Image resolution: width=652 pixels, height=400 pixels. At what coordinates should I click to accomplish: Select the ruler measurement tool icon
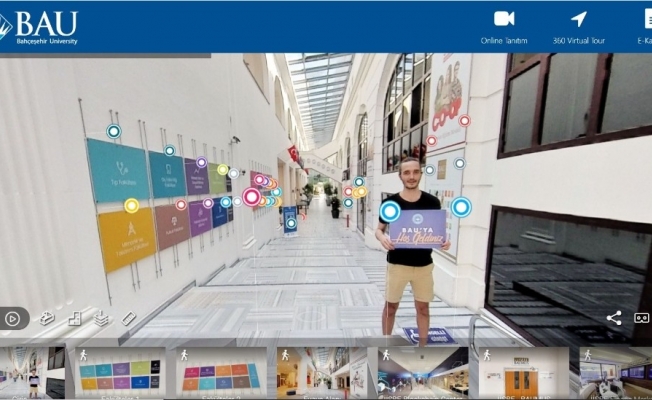tap(128, 319)
